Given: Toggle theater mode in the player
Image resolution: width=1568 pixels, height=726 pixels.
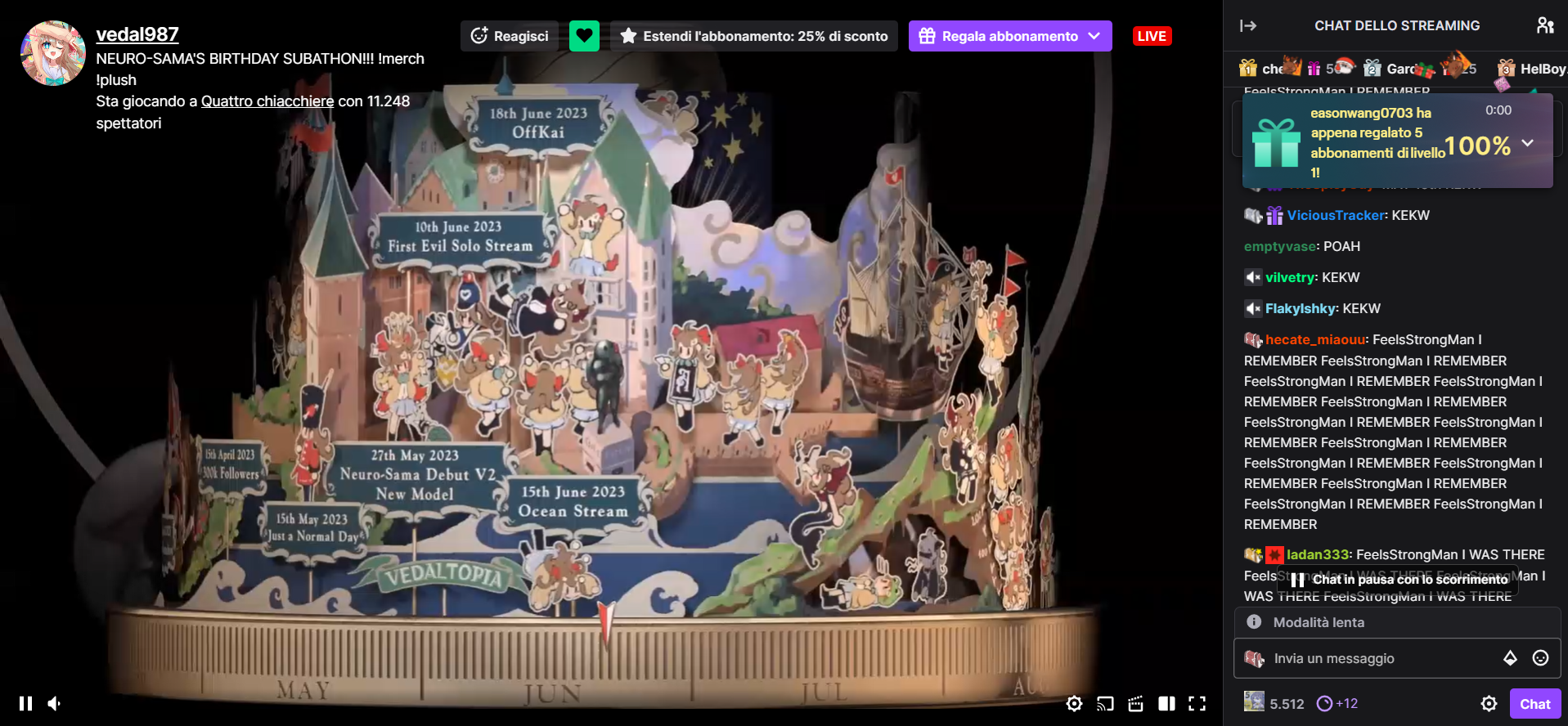Looking at the screenshot, I should (1166, 703).
